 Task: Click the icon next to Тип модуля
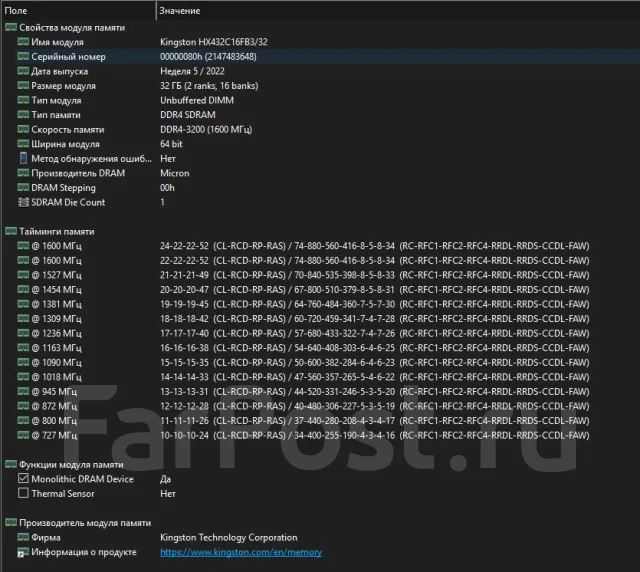coord(23,100)
